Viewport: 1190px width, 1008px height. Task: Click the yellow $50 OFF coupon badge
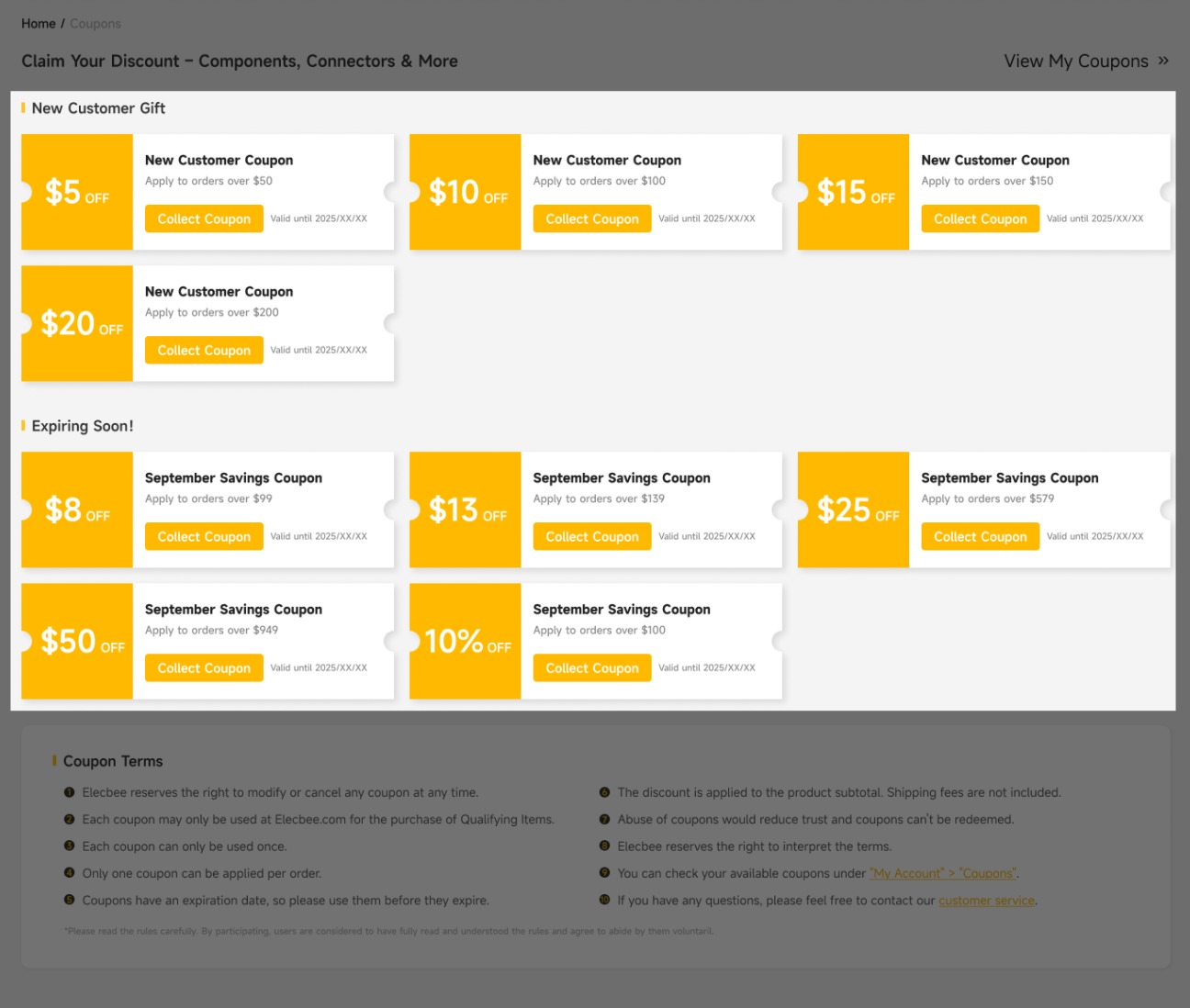pos(77,641)
